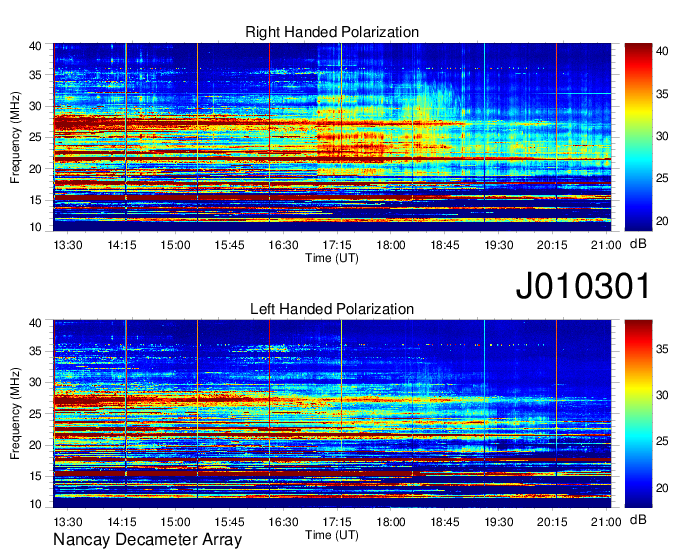Click 35 dB tick on Right Handed colorbar
This screenshot has height=552, width=680.
pos(662,94)
